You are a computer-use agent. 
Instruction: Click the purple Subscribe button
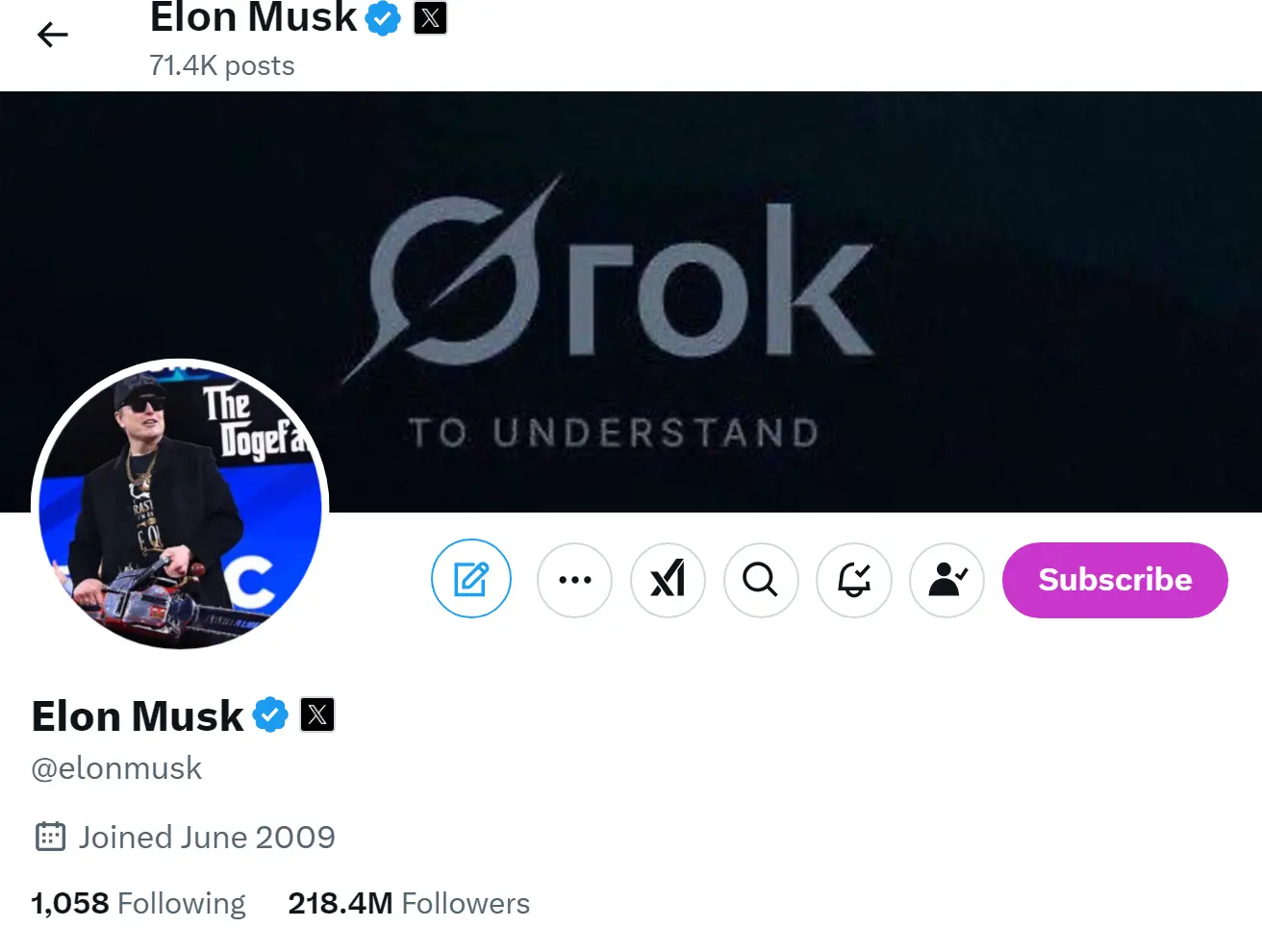pyautogui.click(x=1115, y=580)
